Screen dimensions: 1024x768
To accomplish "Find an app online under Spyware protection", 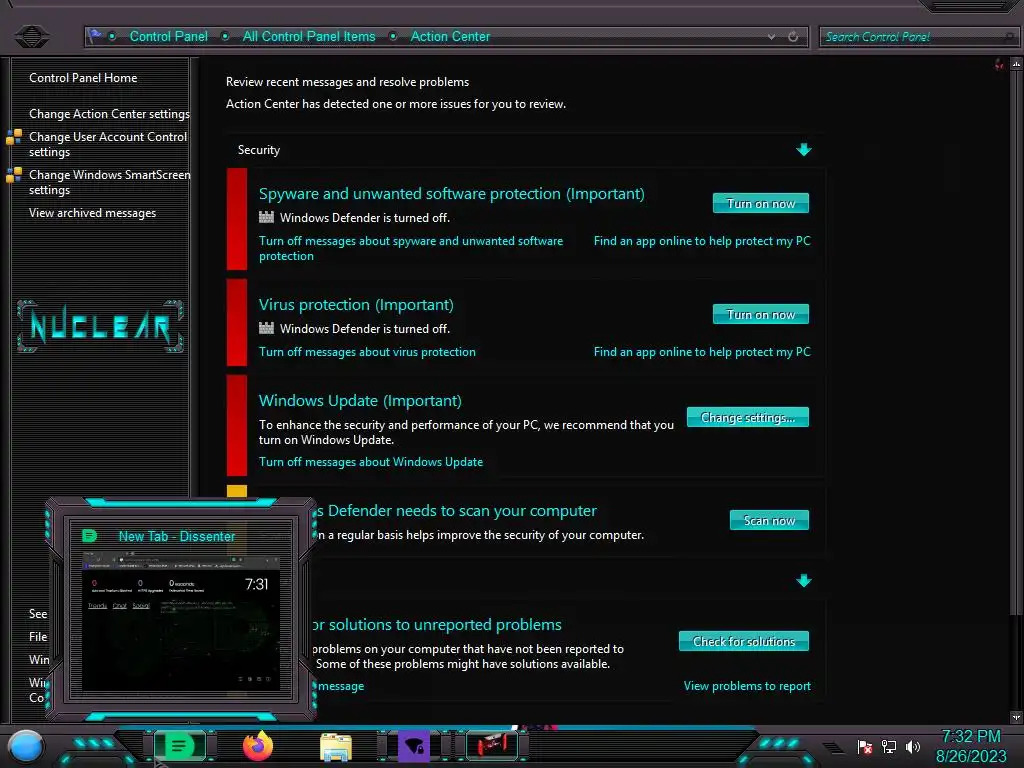I will click(702, 241).
